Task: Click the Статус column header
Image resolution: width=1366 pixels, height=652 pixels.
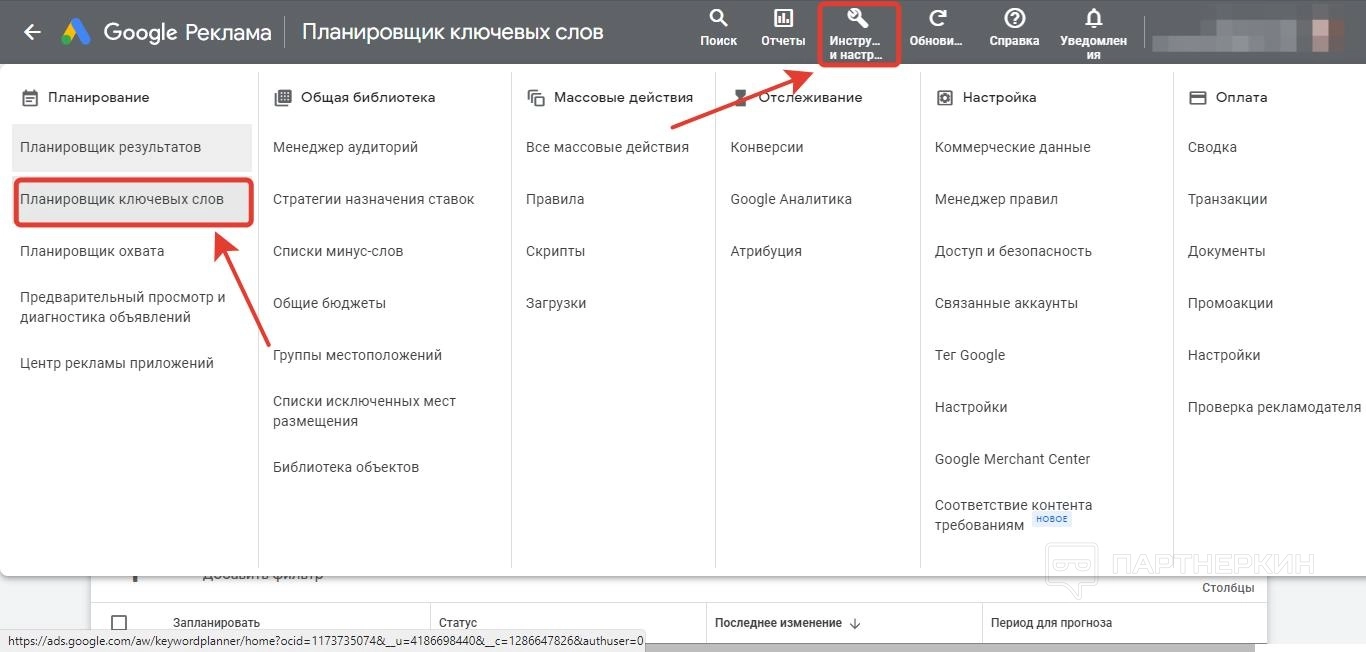Action: (458, 623)
